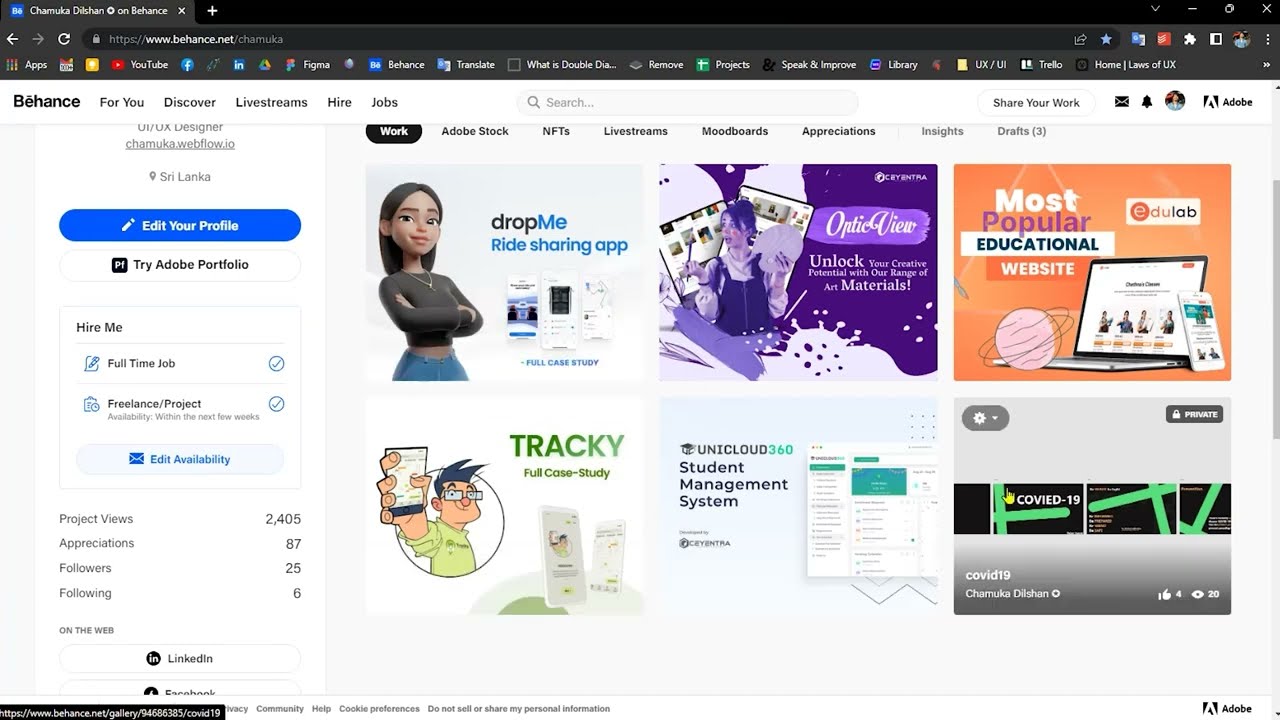1280x720 pixels.
Task: Click the Share Your Work button
Action: coord(1036,102)
